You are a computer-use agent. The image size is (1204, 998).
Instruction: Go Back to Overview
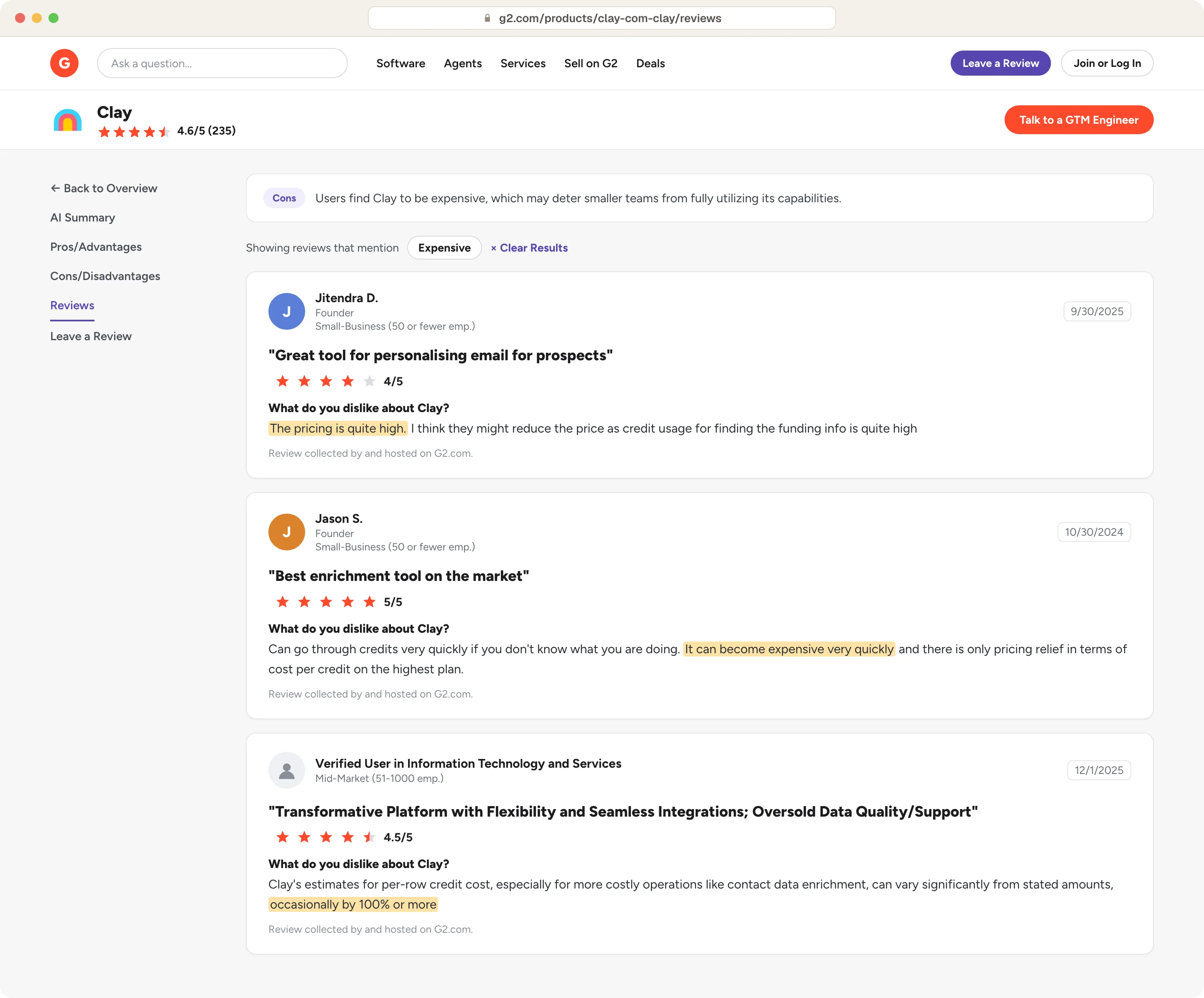click(104, 188)
